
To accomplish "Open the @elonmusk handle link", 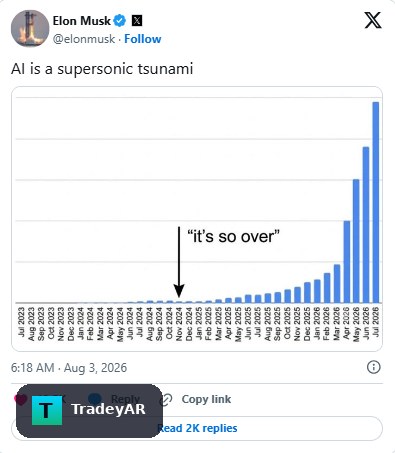I will 84,39.
